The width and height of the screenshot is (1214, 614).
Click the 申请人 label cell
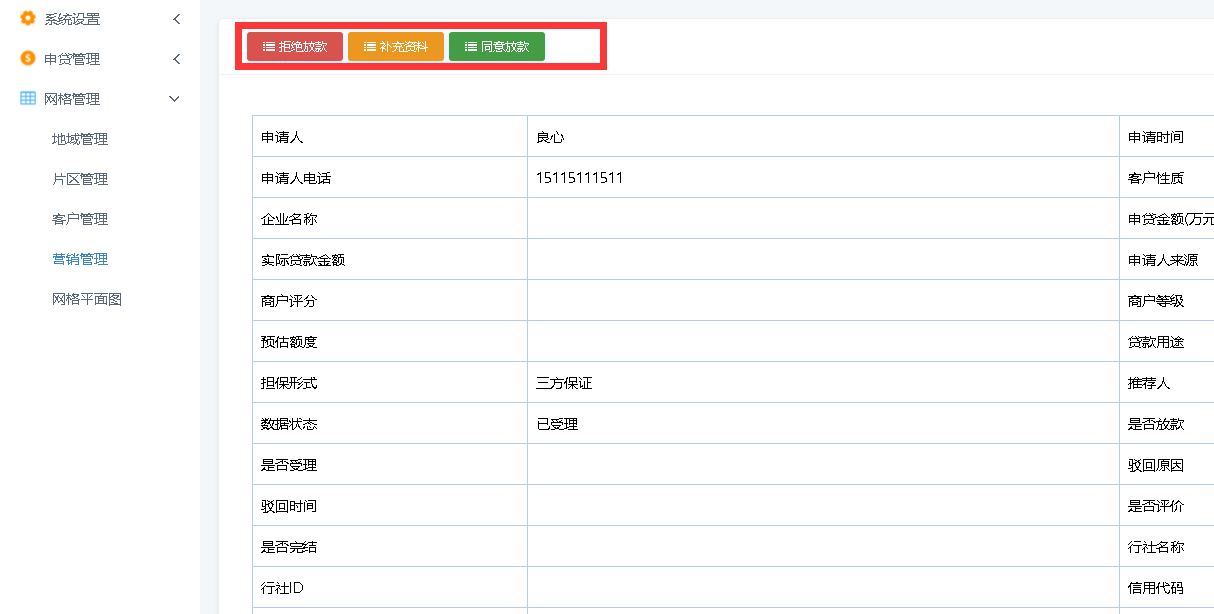390,136
